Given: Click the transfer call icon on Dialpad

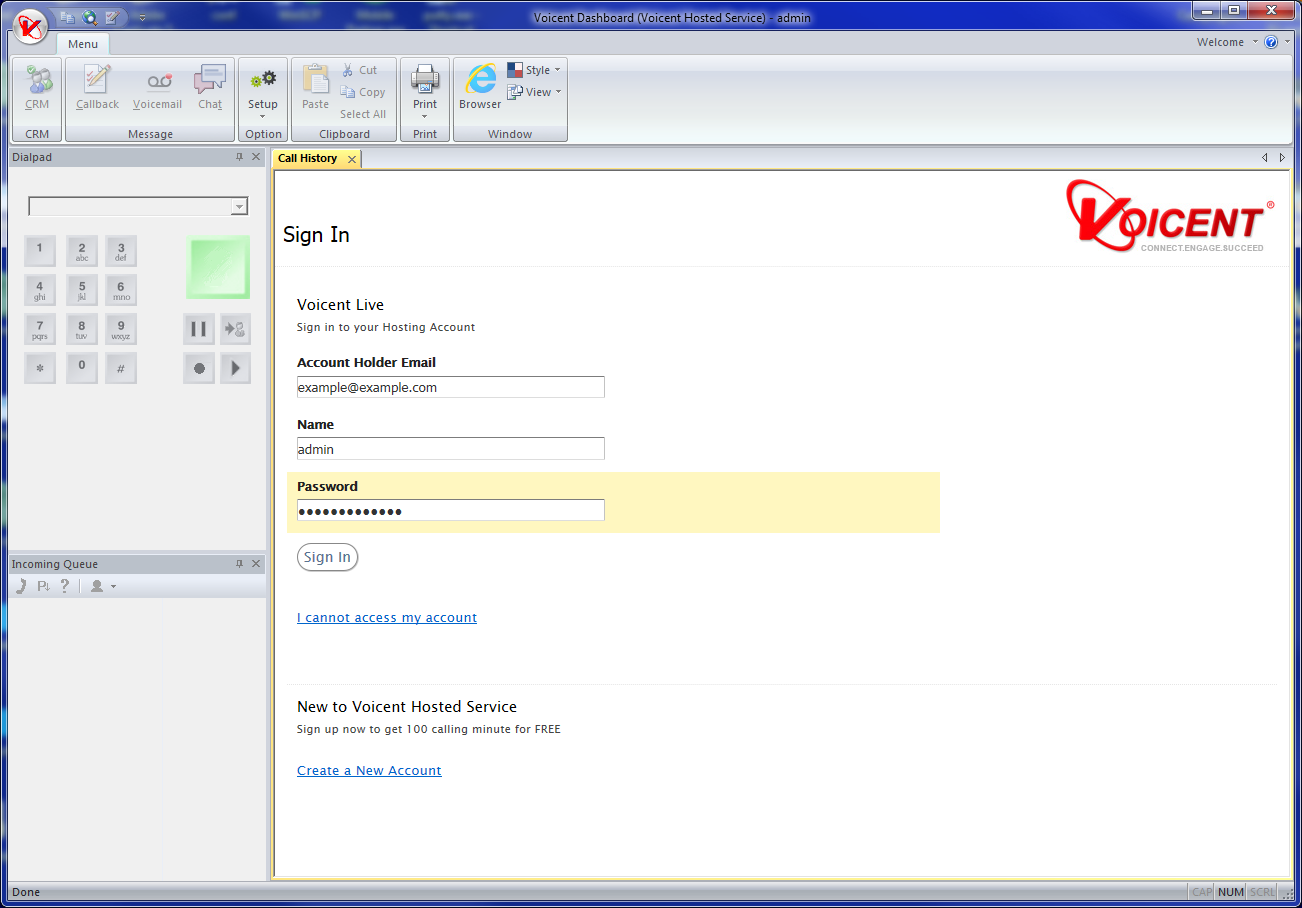Looking at the screenshot, I should point(235,329).
